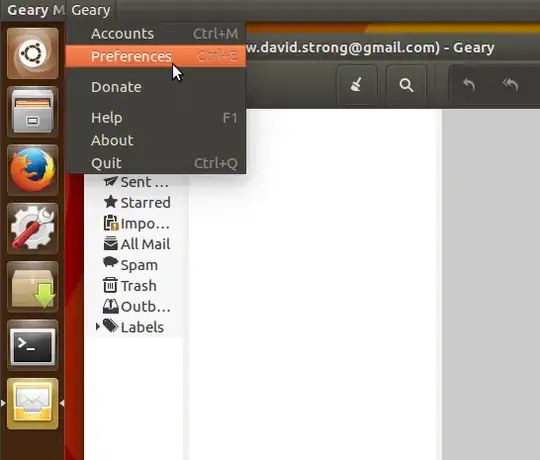
Task: Open Terminal from the launcher dock
Action: pyautogui.click(x=33, y=345)
